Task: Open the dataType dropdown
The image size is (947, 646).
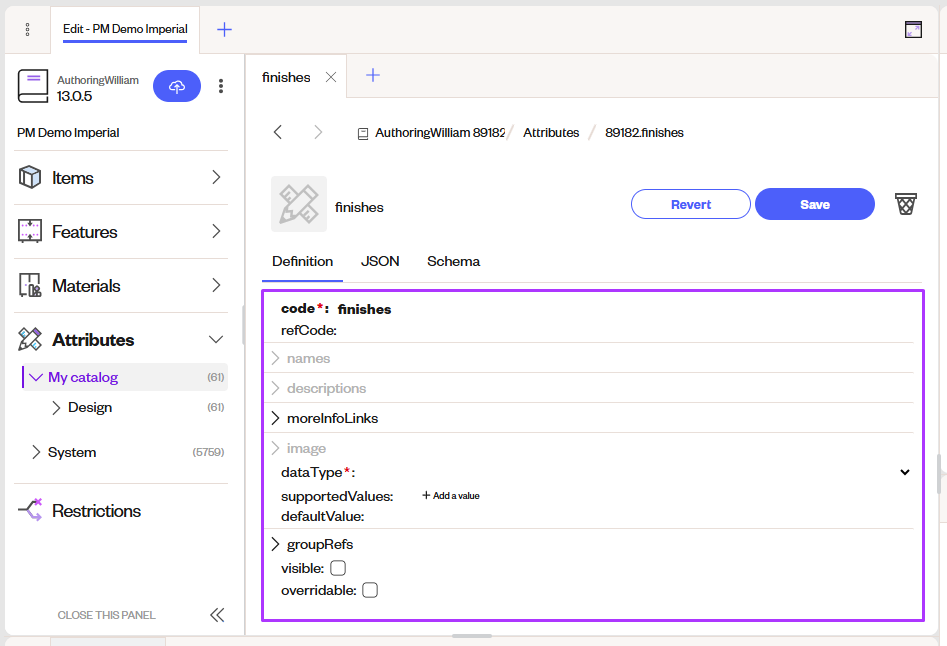Action: tap(905, 472)
